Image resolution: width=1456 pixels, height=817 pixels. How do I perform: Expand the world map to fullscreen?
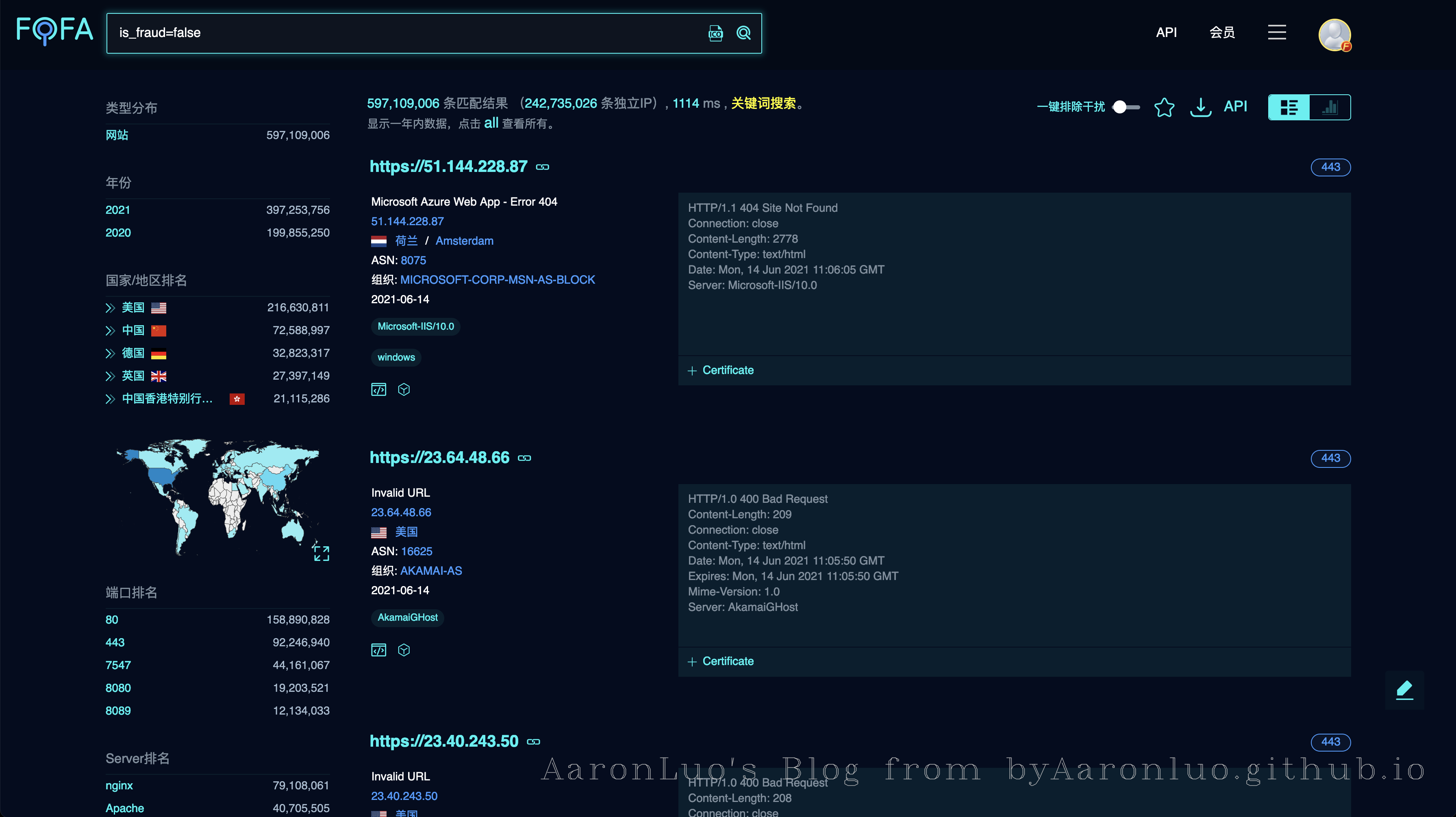[321, 552]
